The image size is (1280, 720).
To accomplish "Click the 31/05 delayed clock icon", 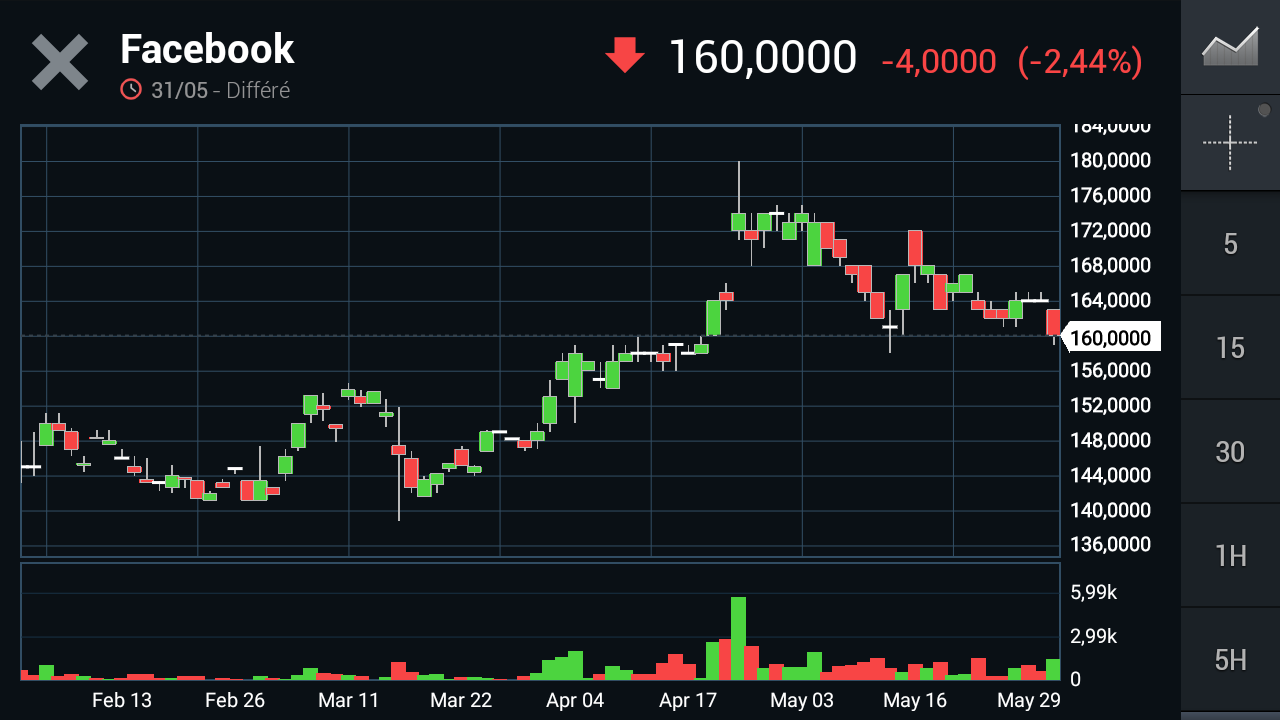I will (x=131, y=90).
